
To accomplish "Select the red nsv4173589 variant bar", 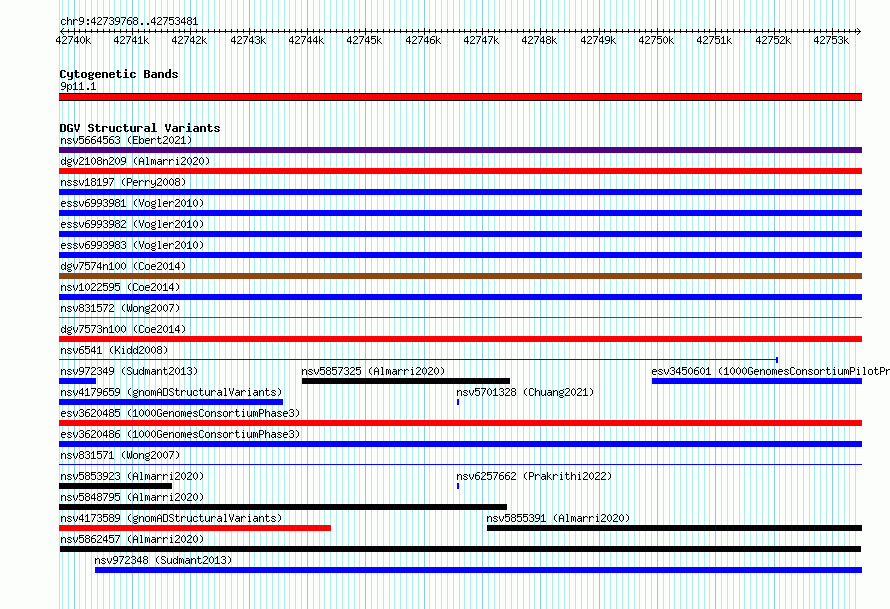I will pyautogui.click(x=195, y=528).
